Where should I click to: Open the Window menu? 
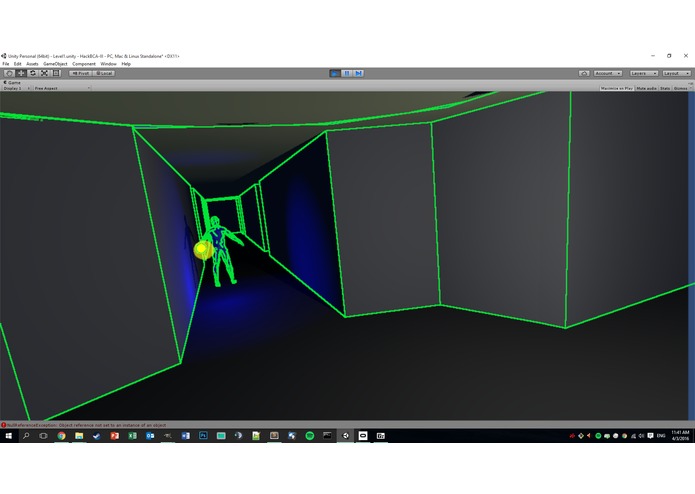tap(108, 64)
